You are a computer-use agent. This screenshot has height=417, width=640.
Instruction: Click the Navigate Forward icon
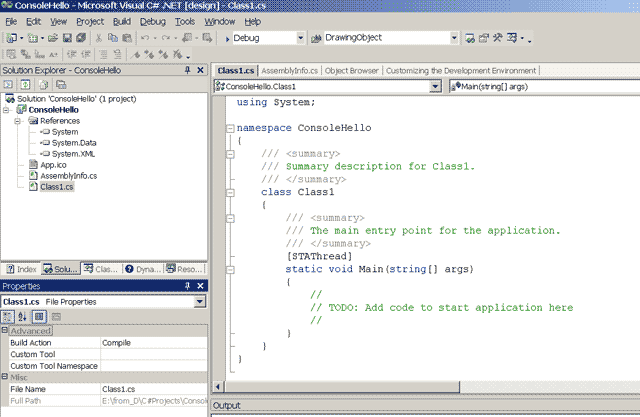(x=207, y=38)
